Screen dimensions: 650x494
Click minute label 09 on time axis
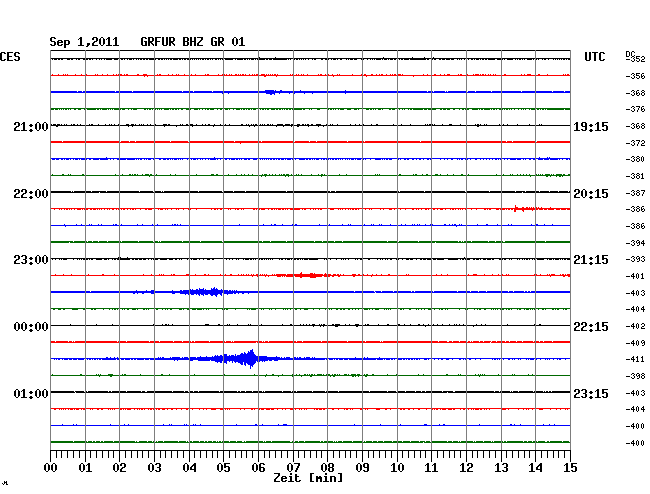(362, 467)
